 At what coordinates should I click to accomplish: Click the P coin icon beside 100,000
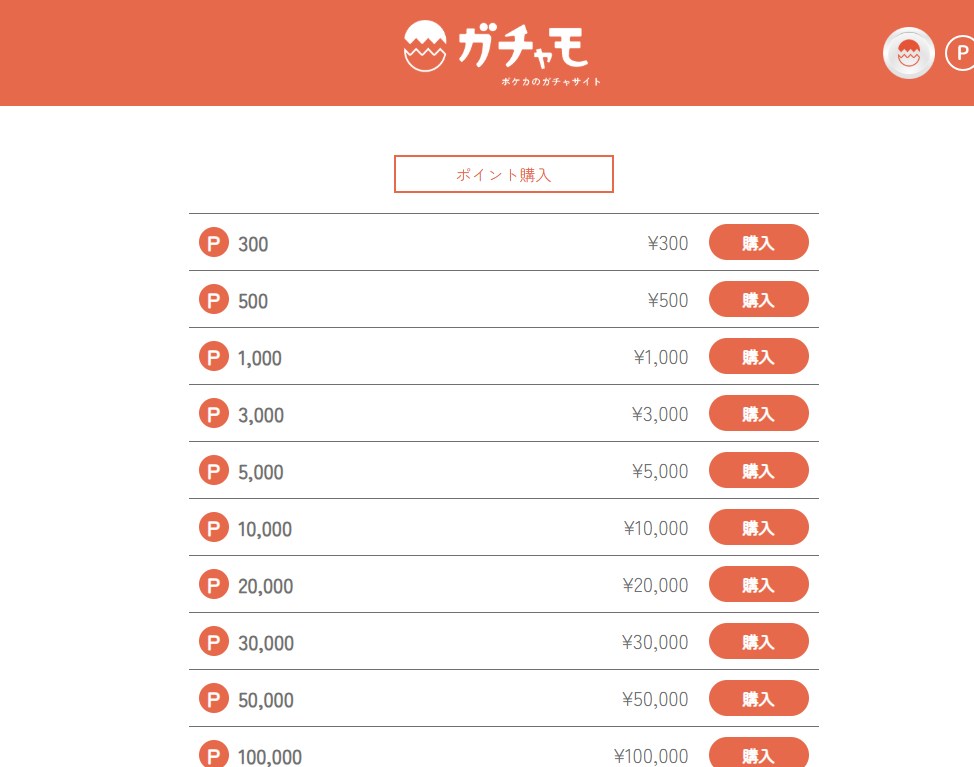tap(214, 754)
